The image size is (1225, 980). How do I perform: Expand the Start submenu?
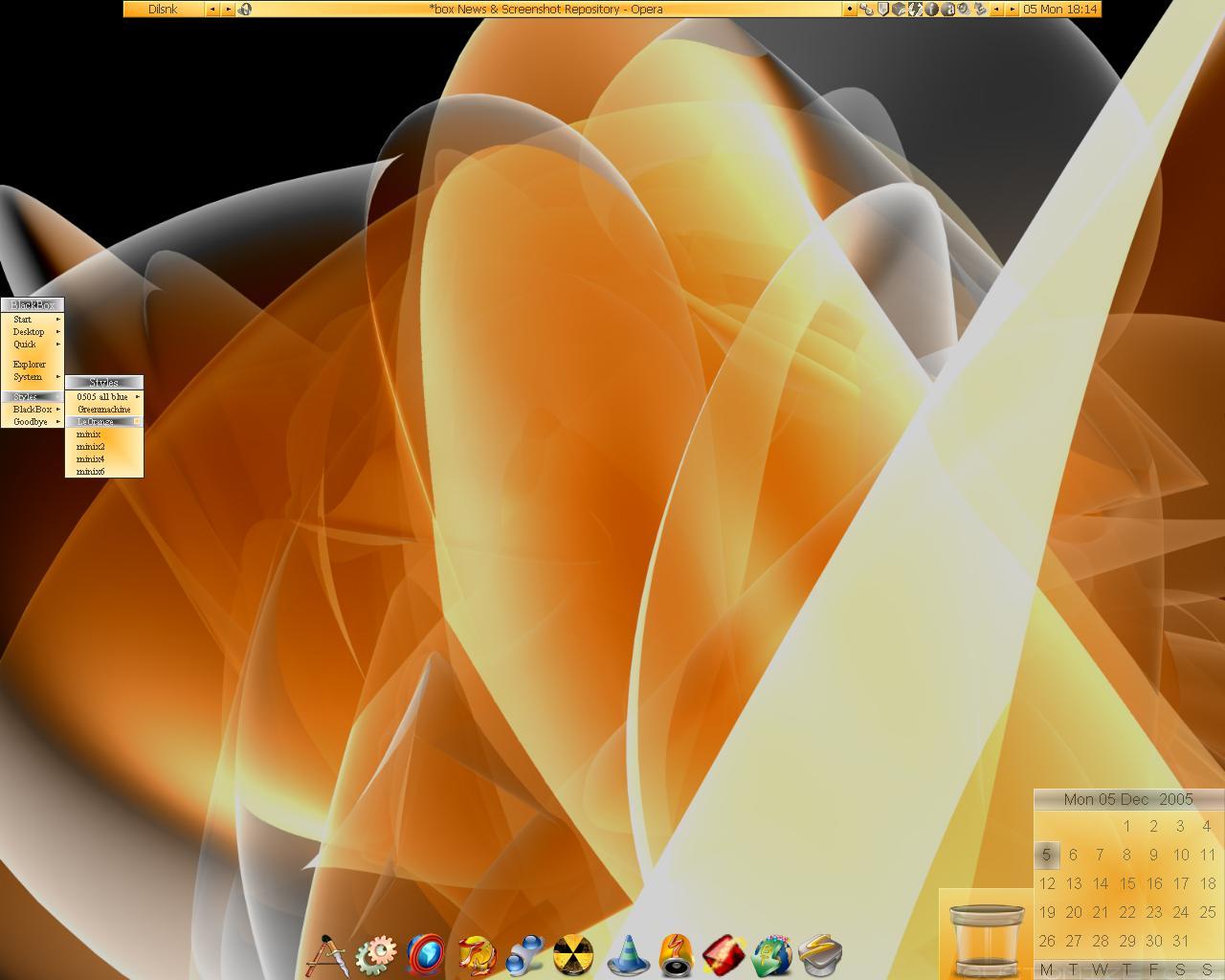(x=33, y=320)
